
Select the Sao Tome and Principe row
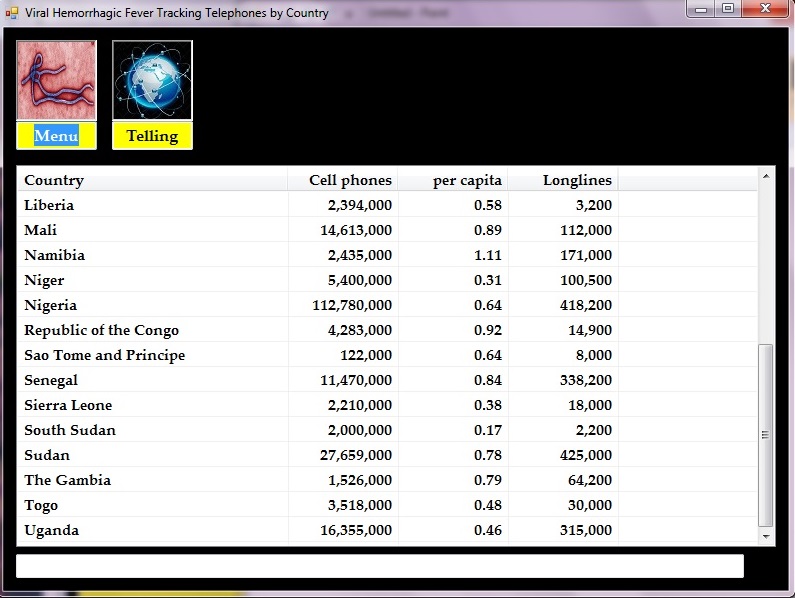(387, 355)
